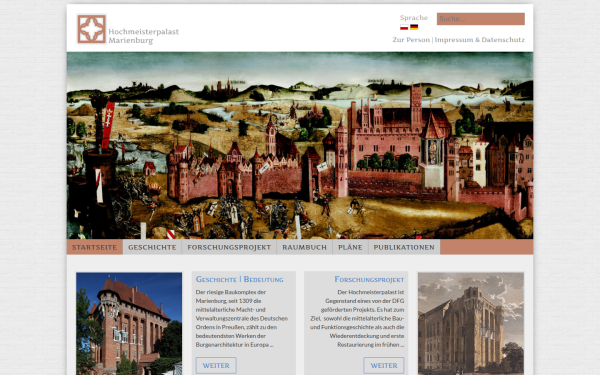Open the Publikationen menu item
The height and width of the screenshot is (375, 600).
point(404,247)
